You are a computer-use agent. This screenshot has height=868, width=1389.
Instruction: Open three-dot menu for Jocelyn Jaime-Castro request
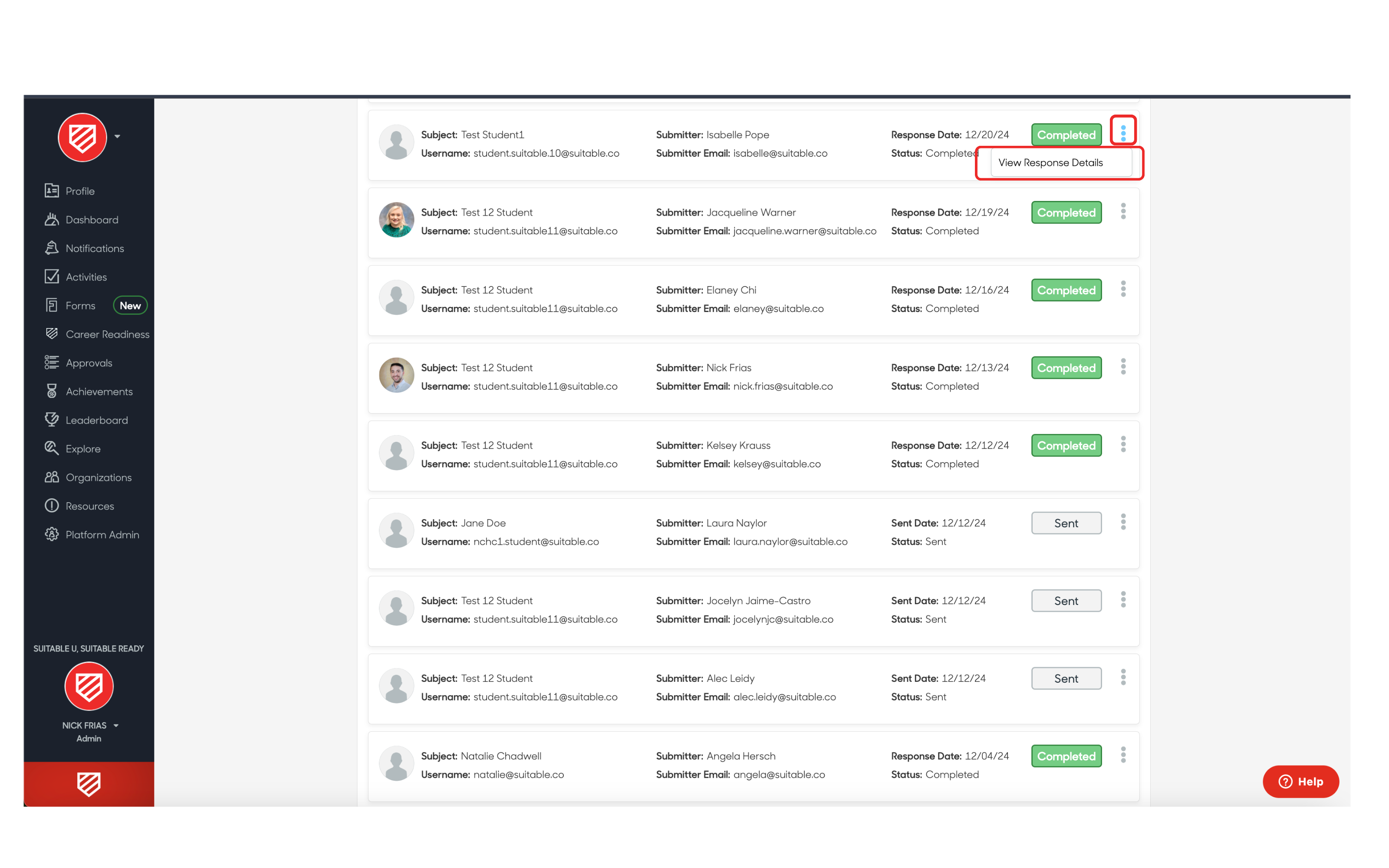coord(1123,599)
